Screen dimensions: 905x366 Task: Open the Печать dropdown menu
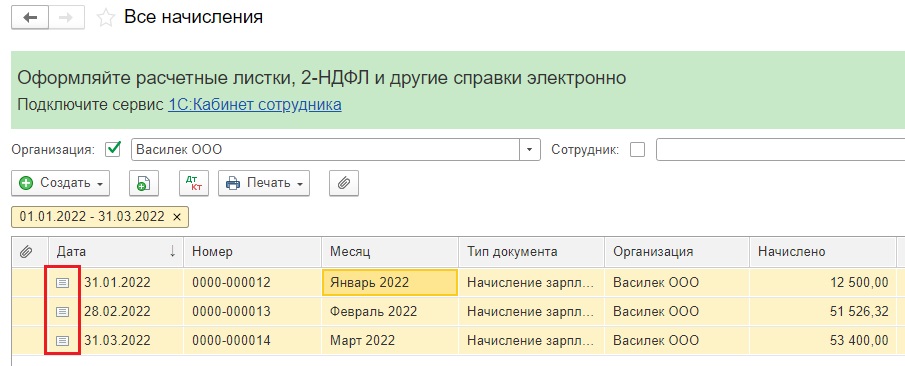(x=264, y=184)
